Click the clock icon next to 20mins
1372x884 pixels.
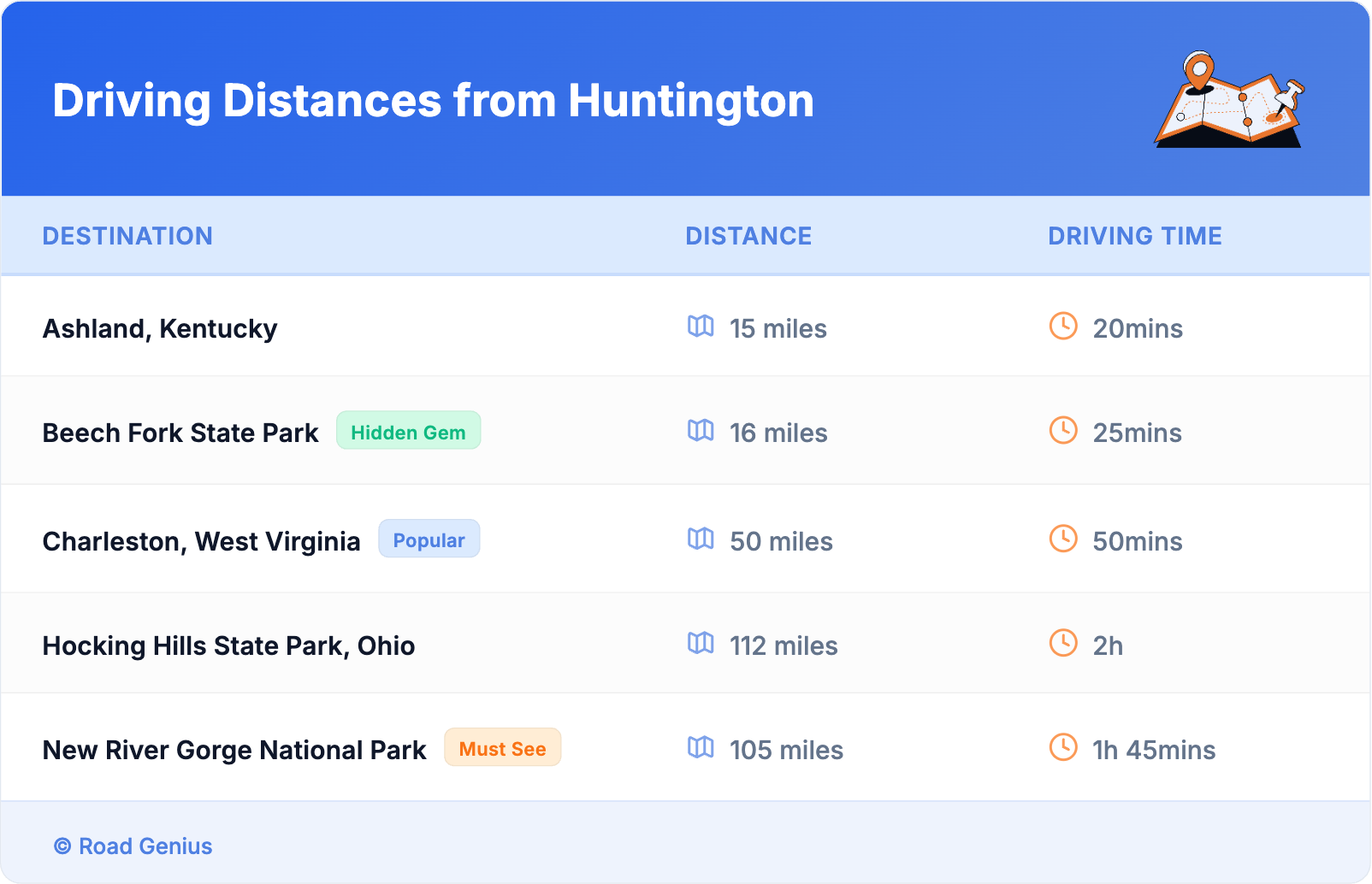(1063, 327)
